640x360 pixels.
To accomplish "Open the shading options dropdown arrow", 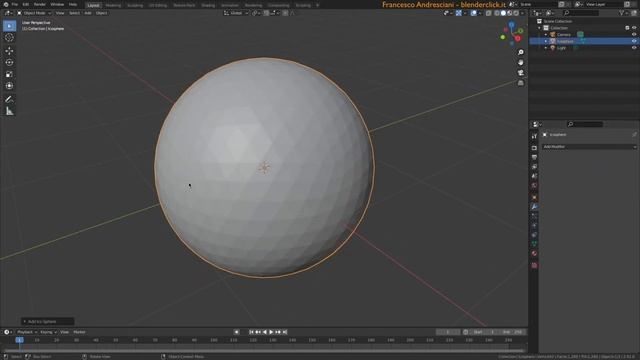I will pos(522,13).
